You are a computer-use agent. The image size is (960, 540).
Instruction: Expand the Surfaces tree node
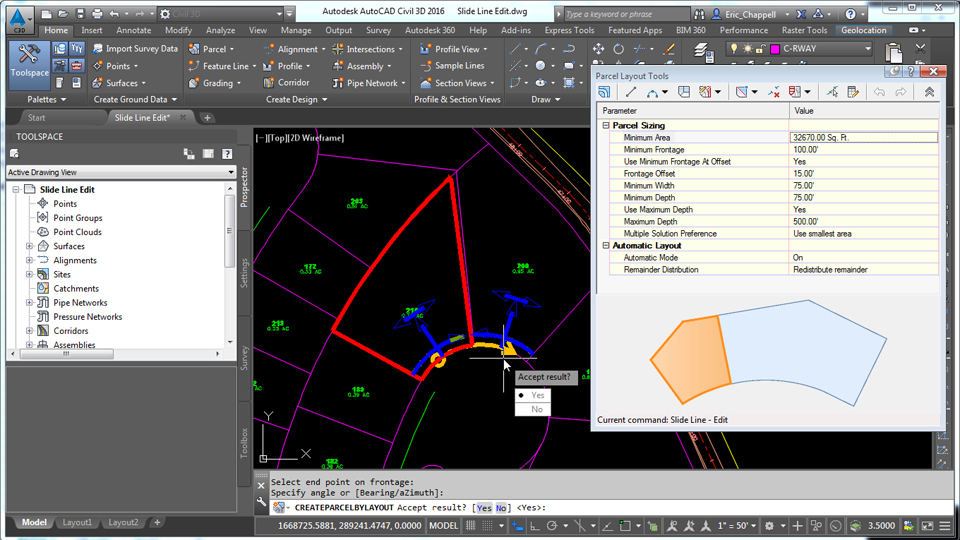[x=30, y=246]
